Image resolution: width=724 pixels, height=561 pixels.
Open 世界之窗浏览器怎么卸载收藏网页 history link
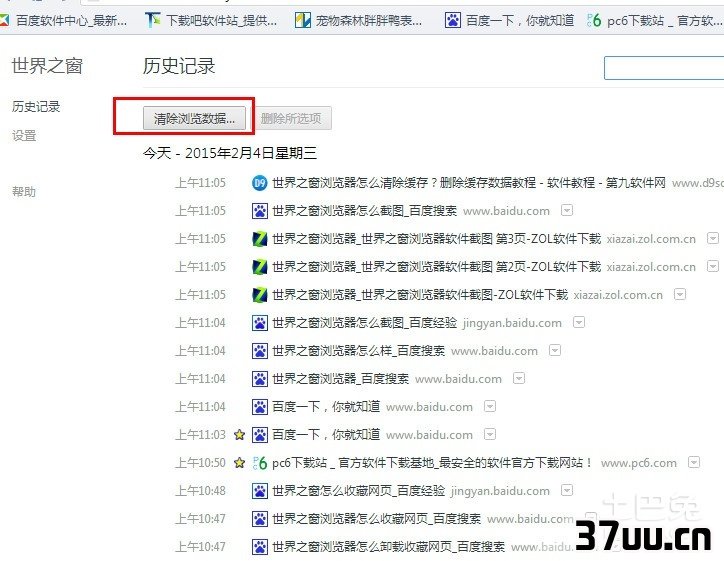point(388,547)
